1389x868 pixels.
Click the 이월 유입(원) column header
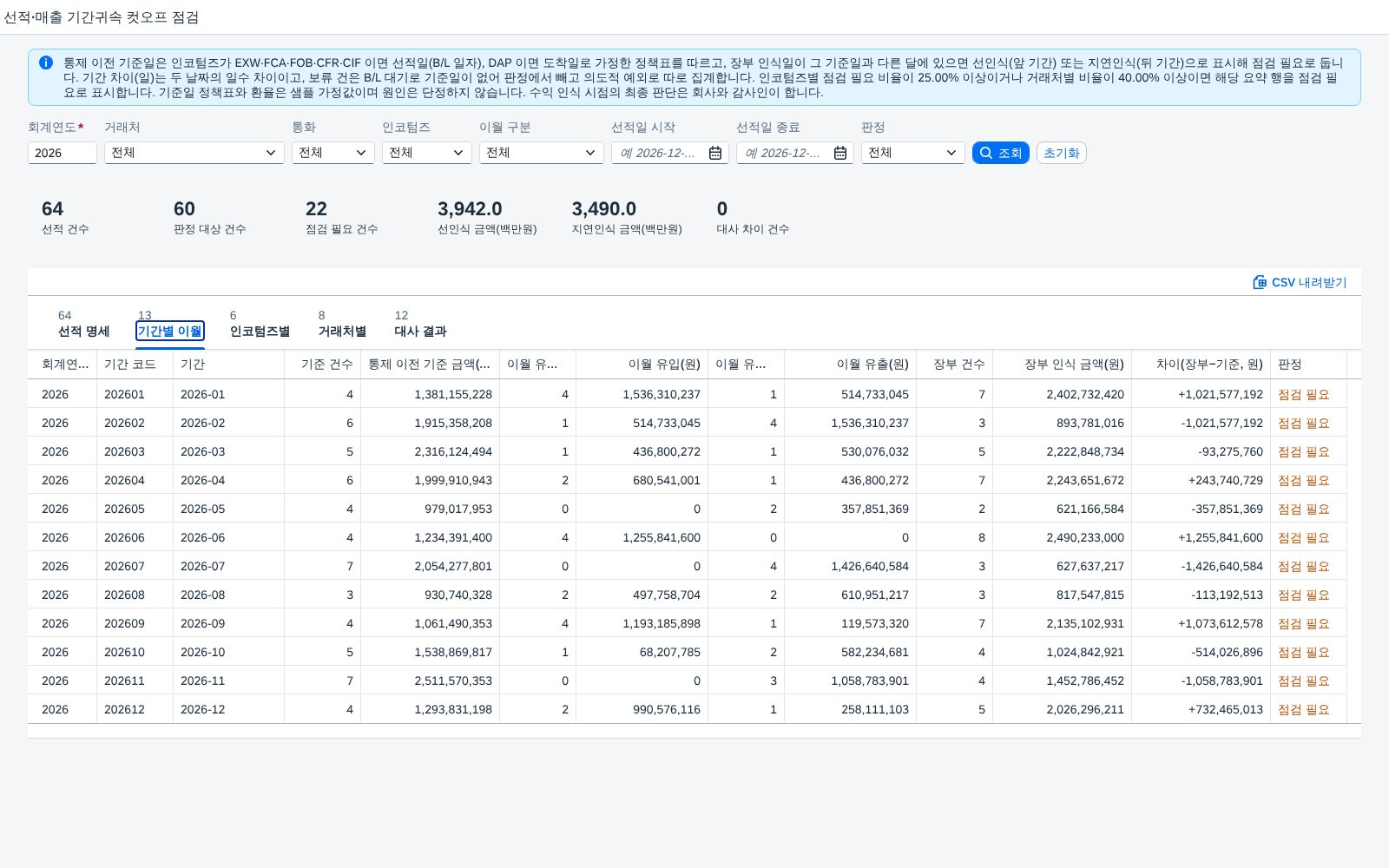[x=642, y=365]
